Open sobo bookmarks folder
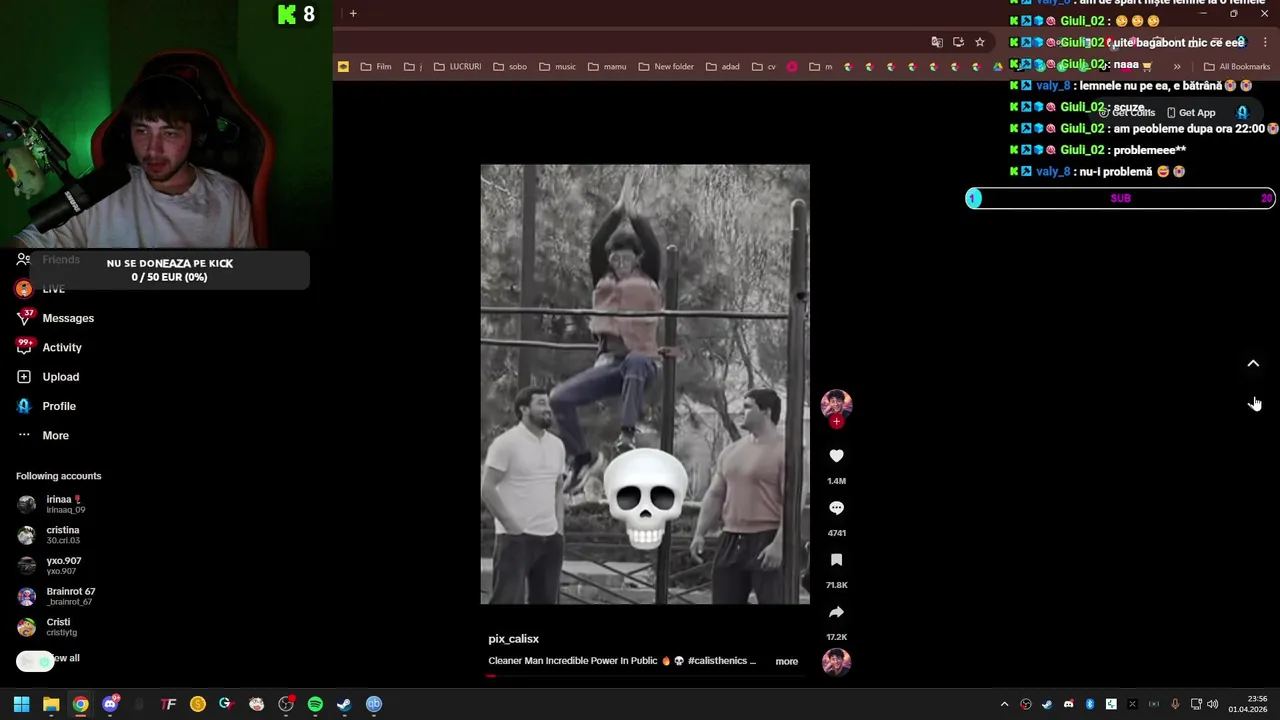 point(510,67)
